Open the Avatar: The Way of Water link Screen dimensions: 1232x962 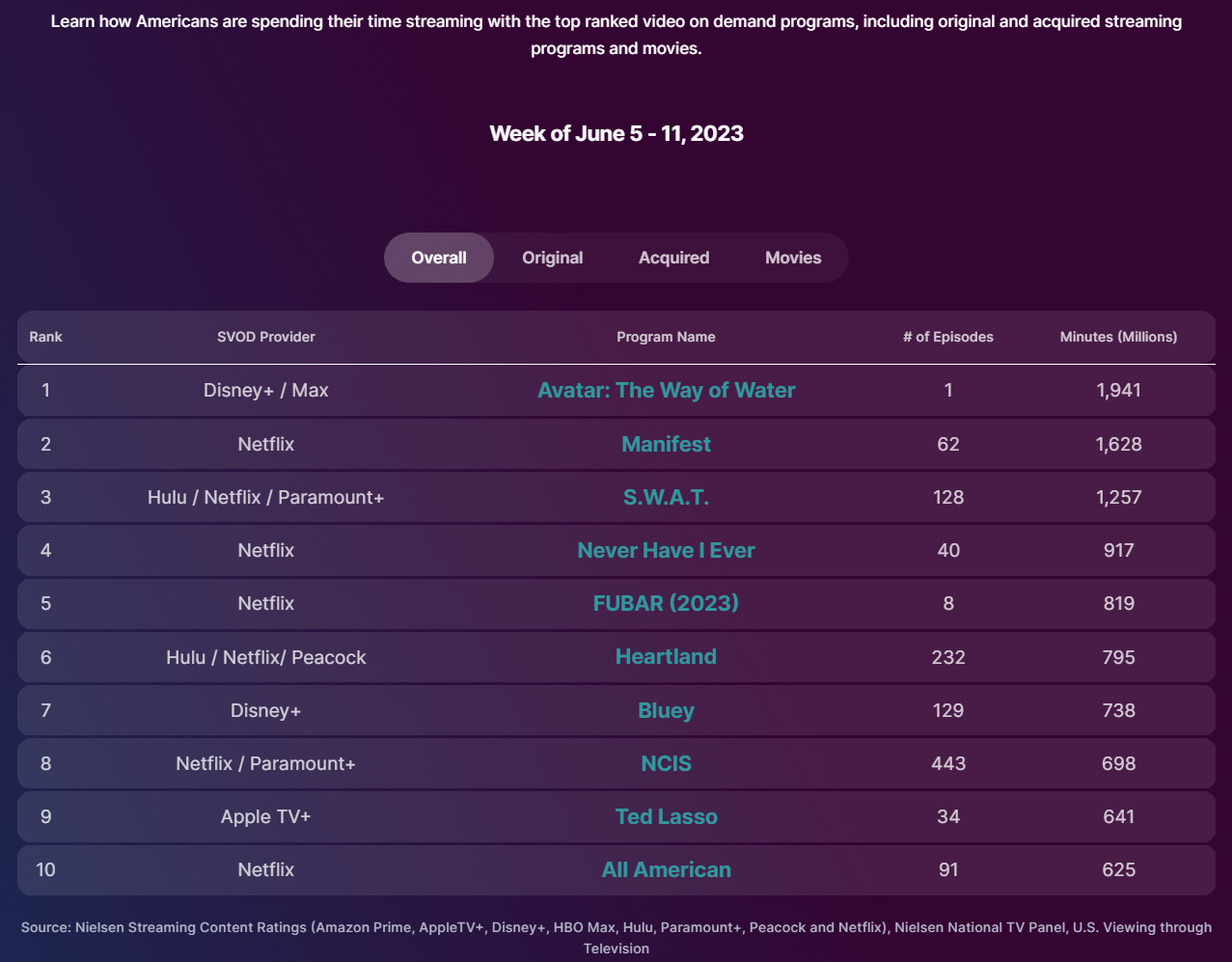click(666, 390)
